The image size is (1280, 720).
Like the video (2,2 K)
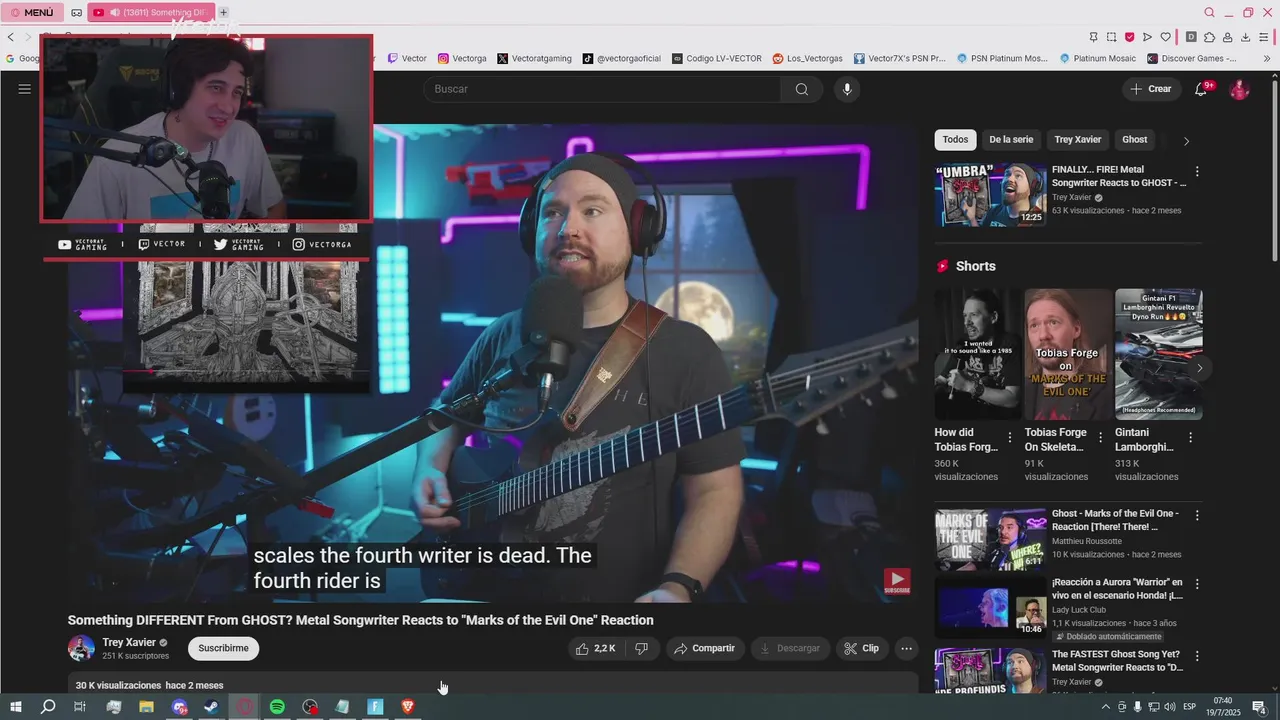(595, 648)
